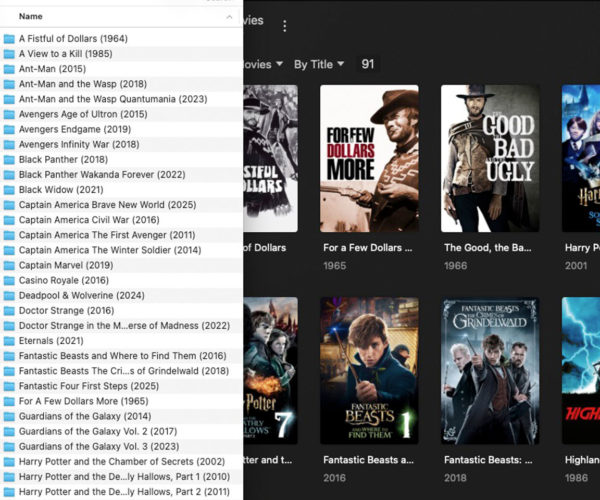Select folder 'Ant-Man (2015)'
The image size is (600, 500).
121,69
